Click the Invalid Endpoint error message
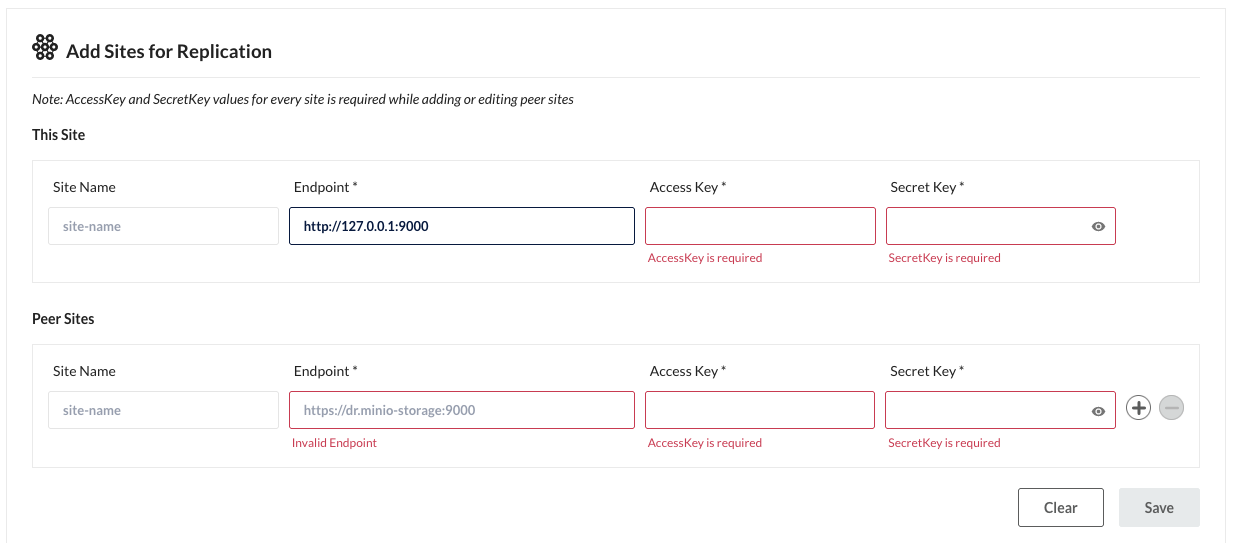This screenshot has height=543, width=1236. [334, 443]
